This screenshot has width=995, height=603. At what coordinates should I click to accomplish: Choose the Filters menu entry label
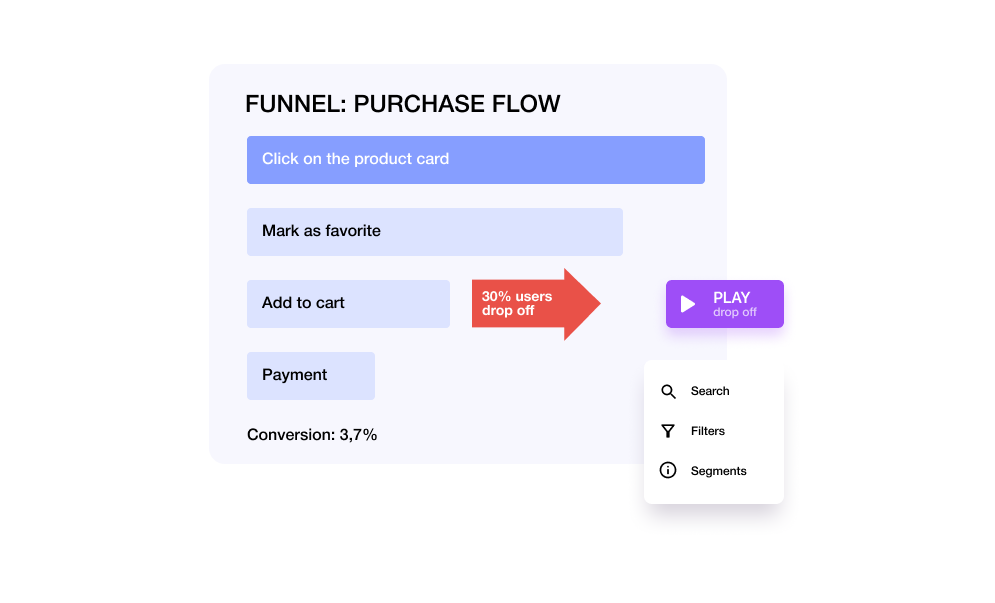click(708, 431)
